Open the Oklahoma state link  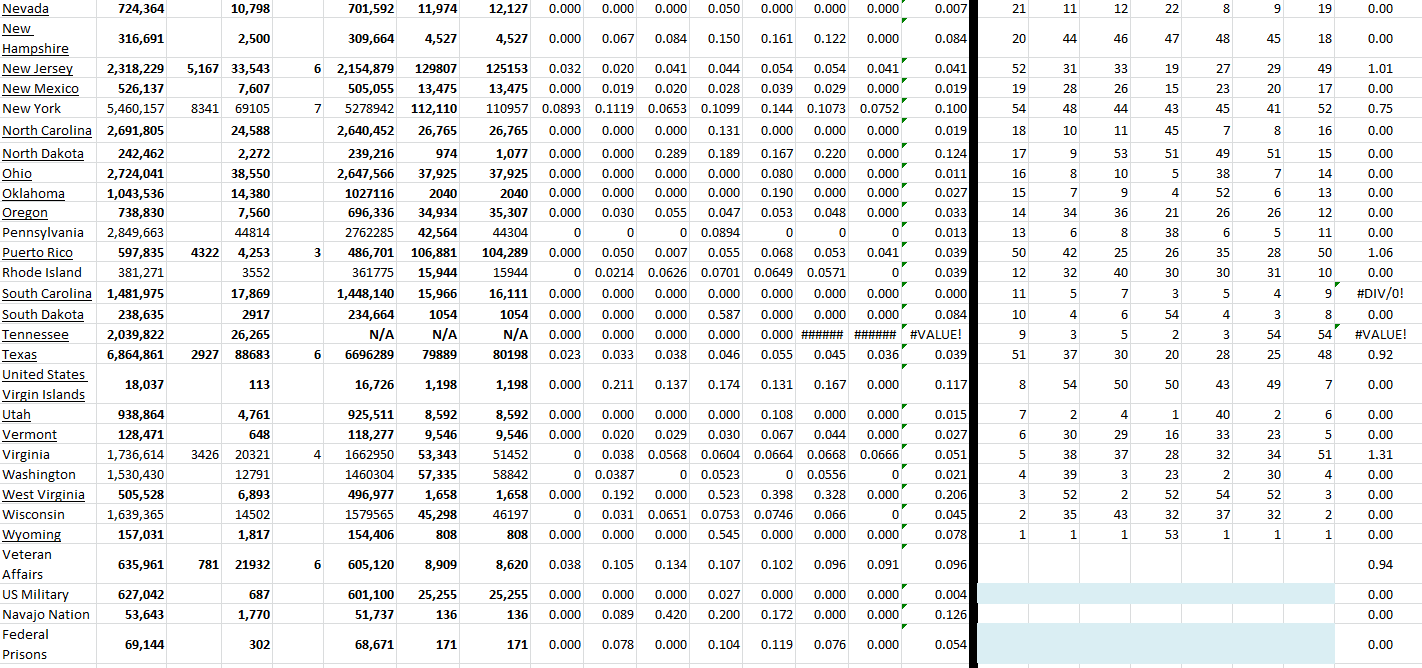(x=33, y=194)
